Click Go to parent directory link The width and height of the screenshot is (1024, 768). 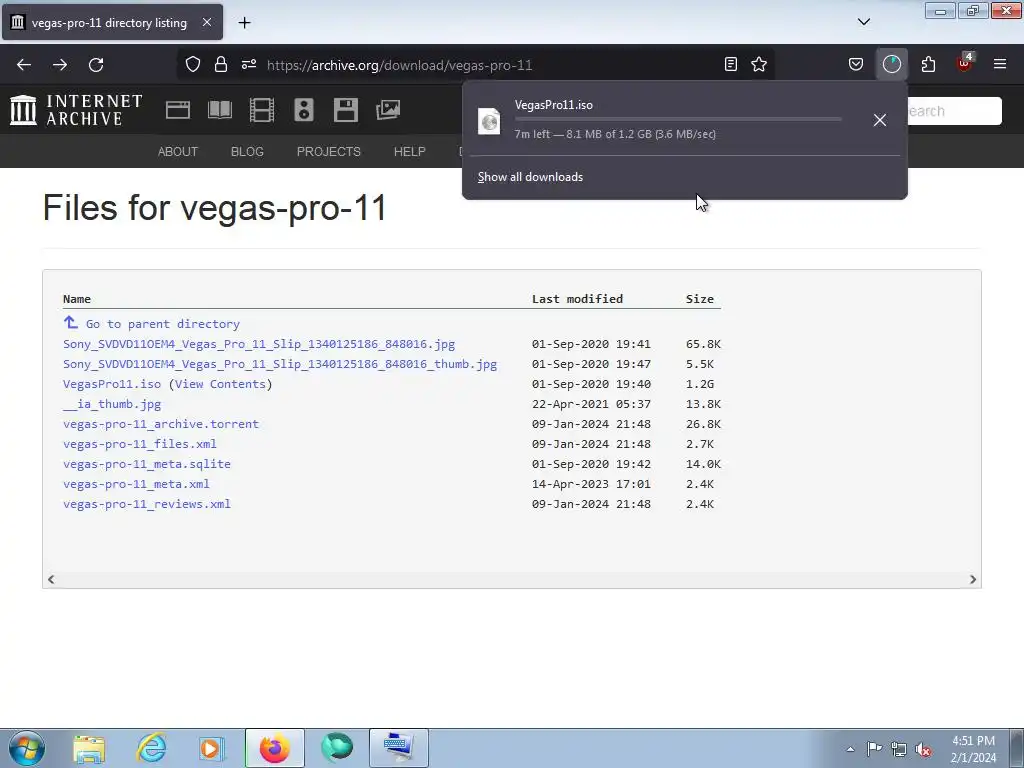(x=163, y=324)
